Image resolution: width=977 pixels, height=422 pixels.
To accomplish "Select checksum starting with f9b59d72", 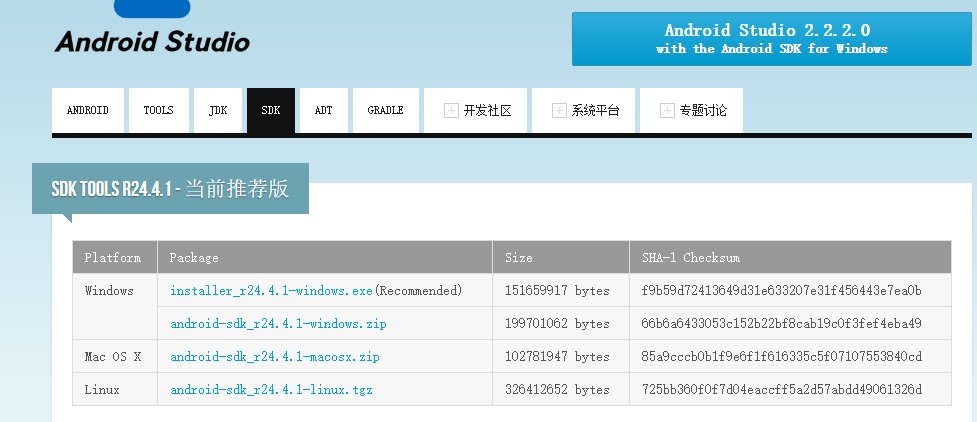I will [782, 290].
